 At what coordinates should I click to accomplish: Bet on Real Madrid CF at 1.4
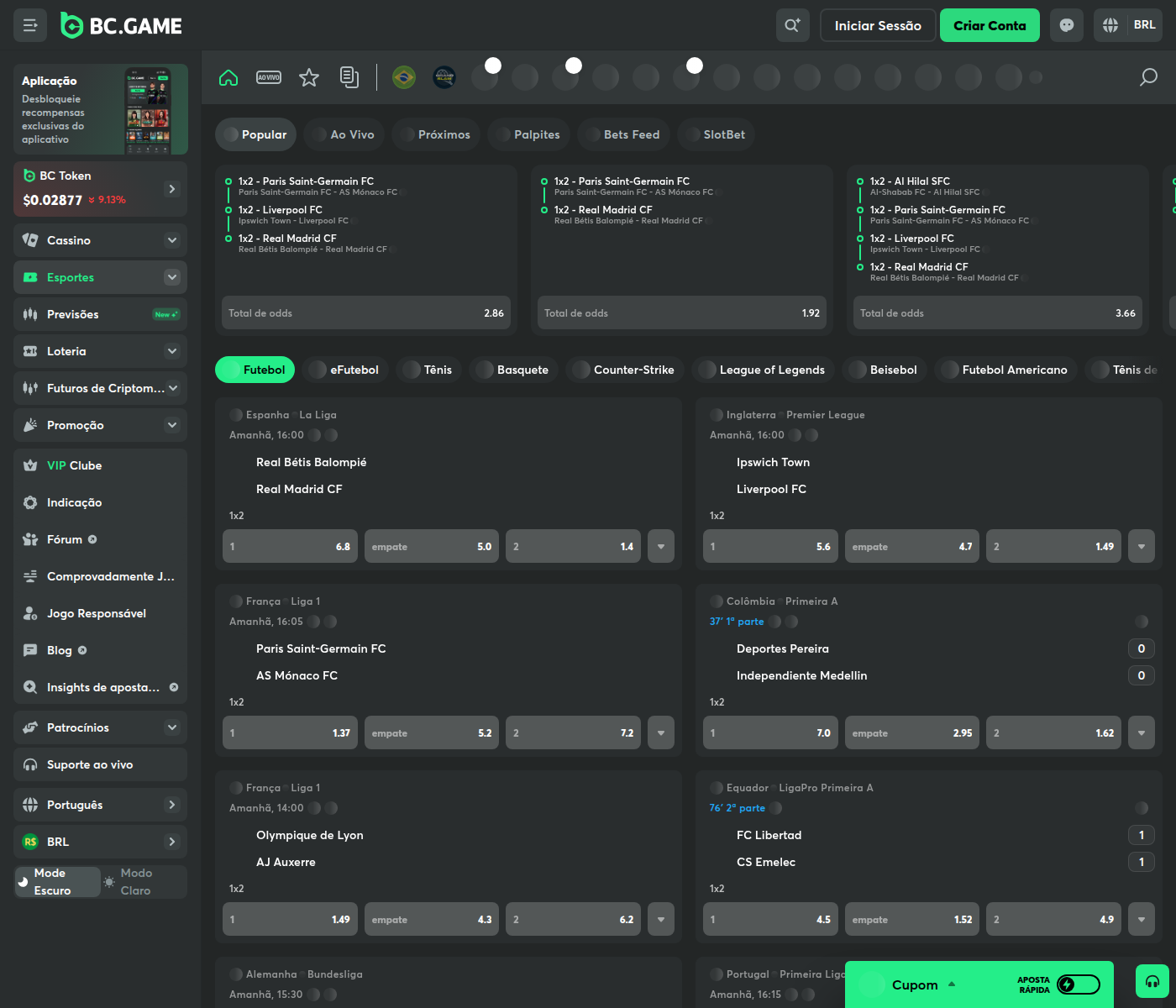click(574, 546)
